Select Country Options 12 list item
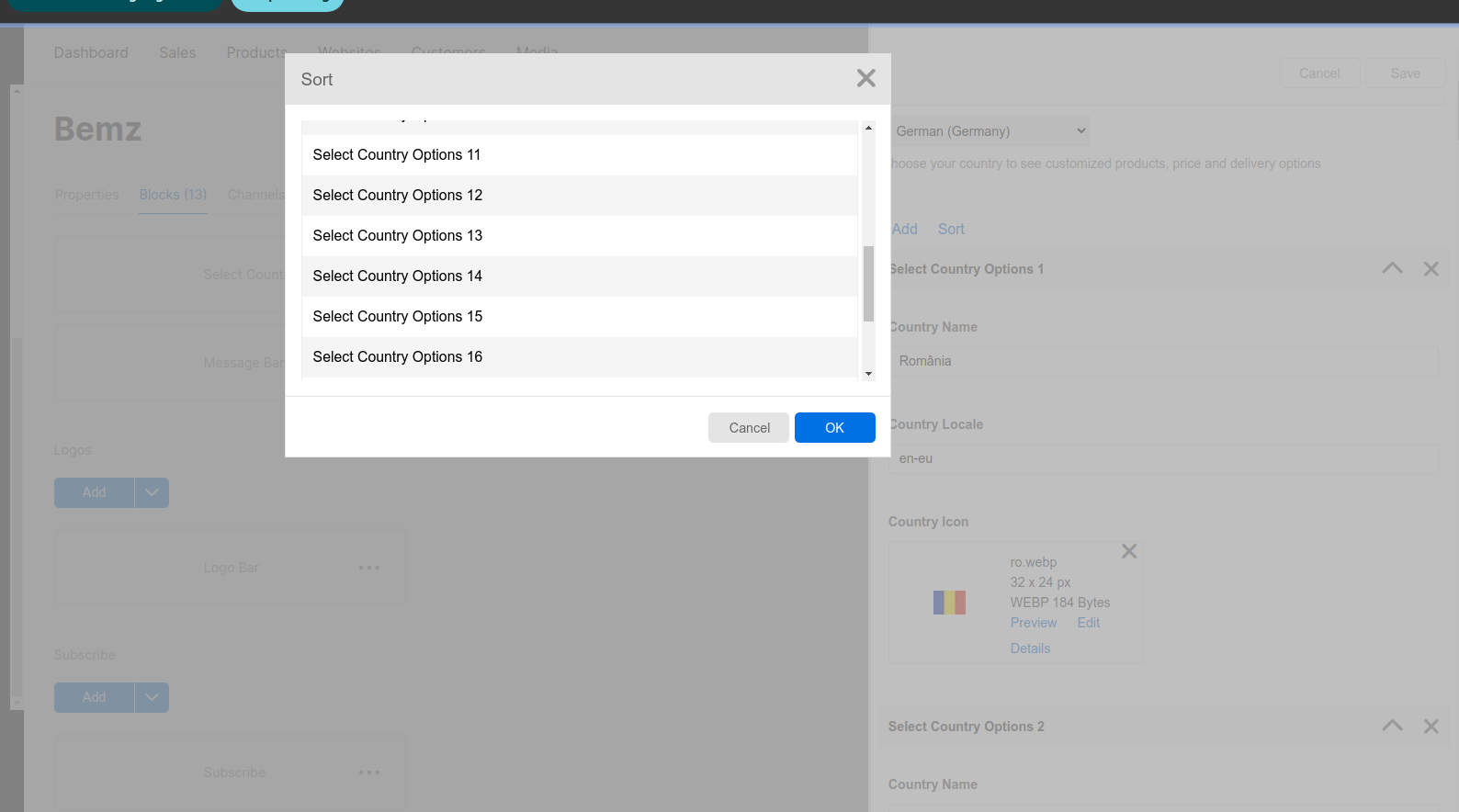This screenshot has width=1459, height=812. point(579,196)
